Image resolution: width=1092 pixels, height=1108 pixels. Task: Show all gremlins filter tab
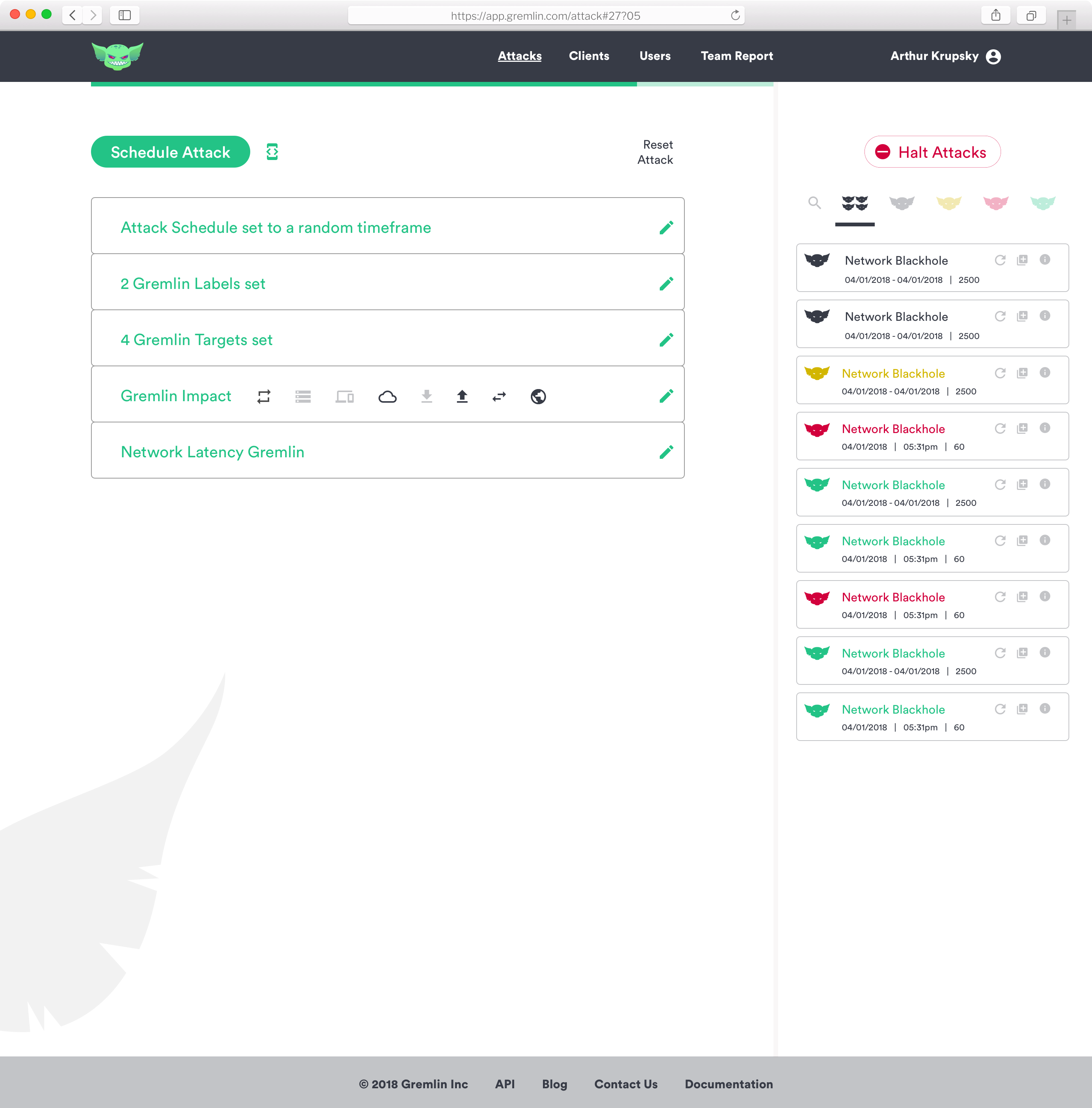click(x=855, y=203)
